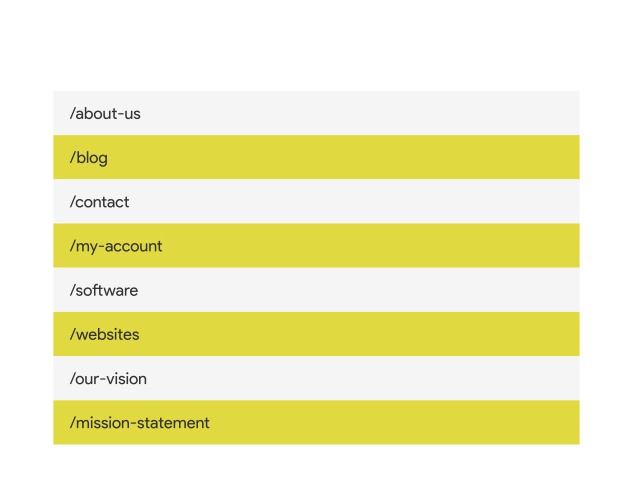
Task: Click the '/blog' text in yellow row
Action: pos(89,158)
